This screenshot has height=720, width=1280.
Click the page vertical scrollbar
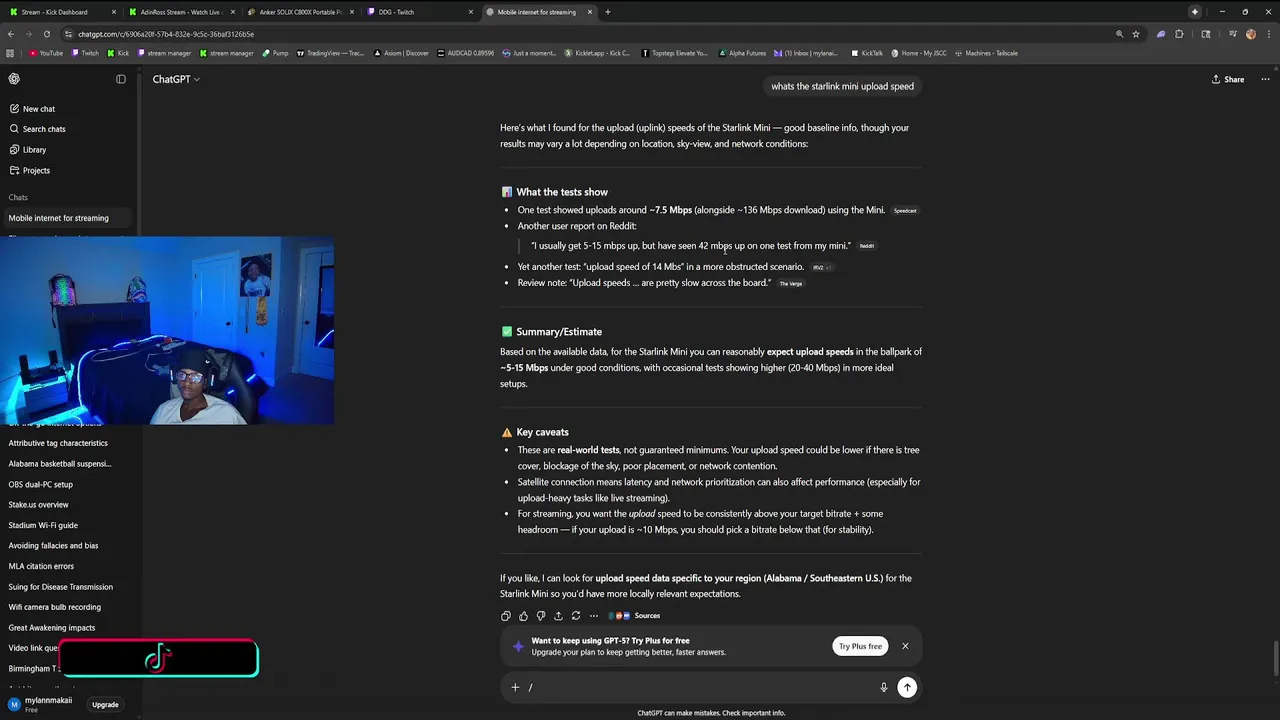pos(1276,657)
